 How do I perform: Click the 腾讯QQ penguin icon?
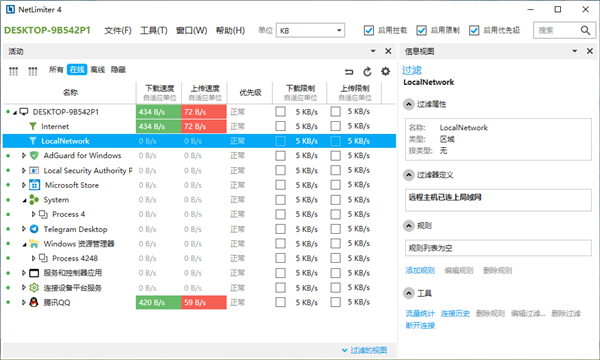click(x=34, y=303)
